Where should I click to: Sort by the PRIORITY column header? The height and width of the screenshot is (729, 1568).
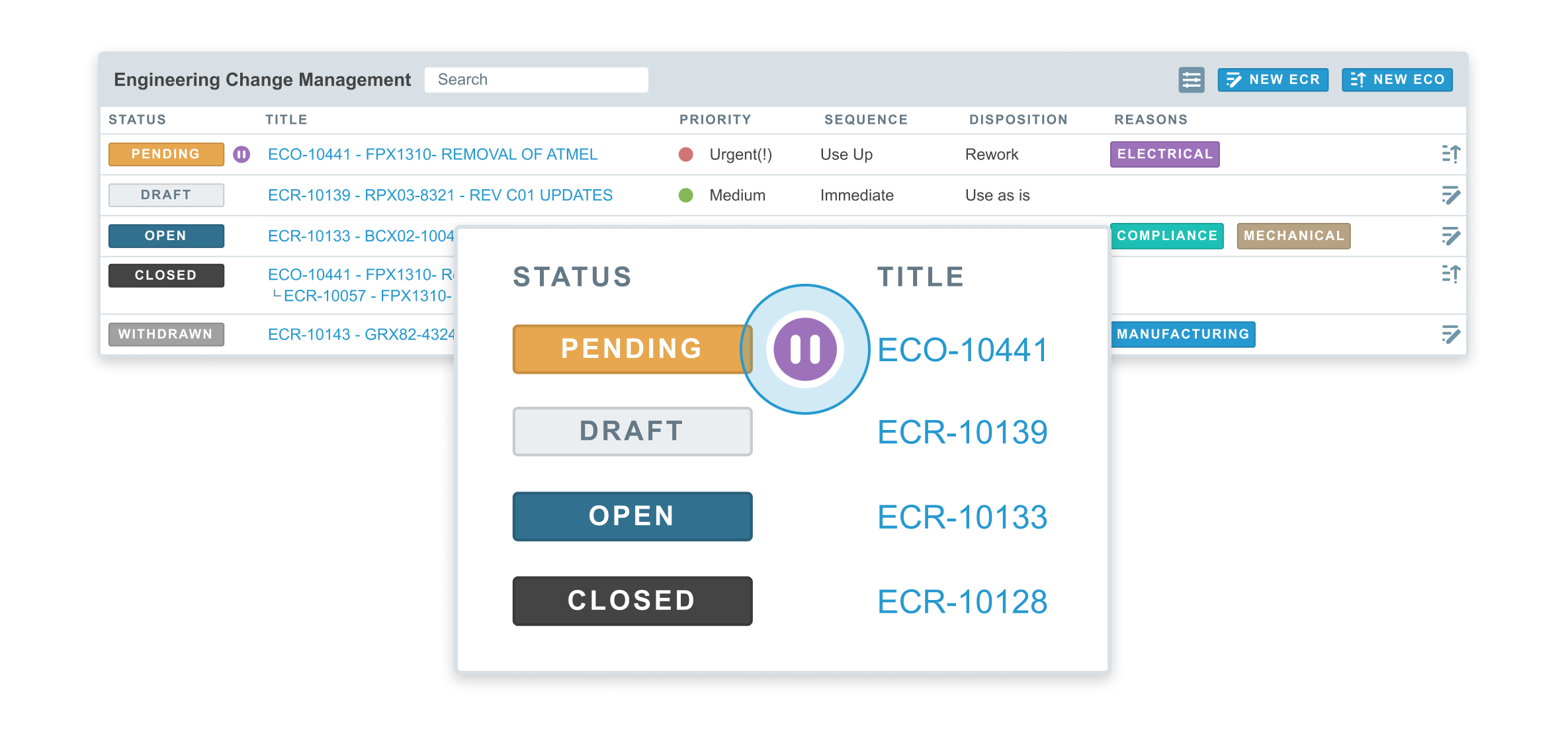(x=715, y=120)
